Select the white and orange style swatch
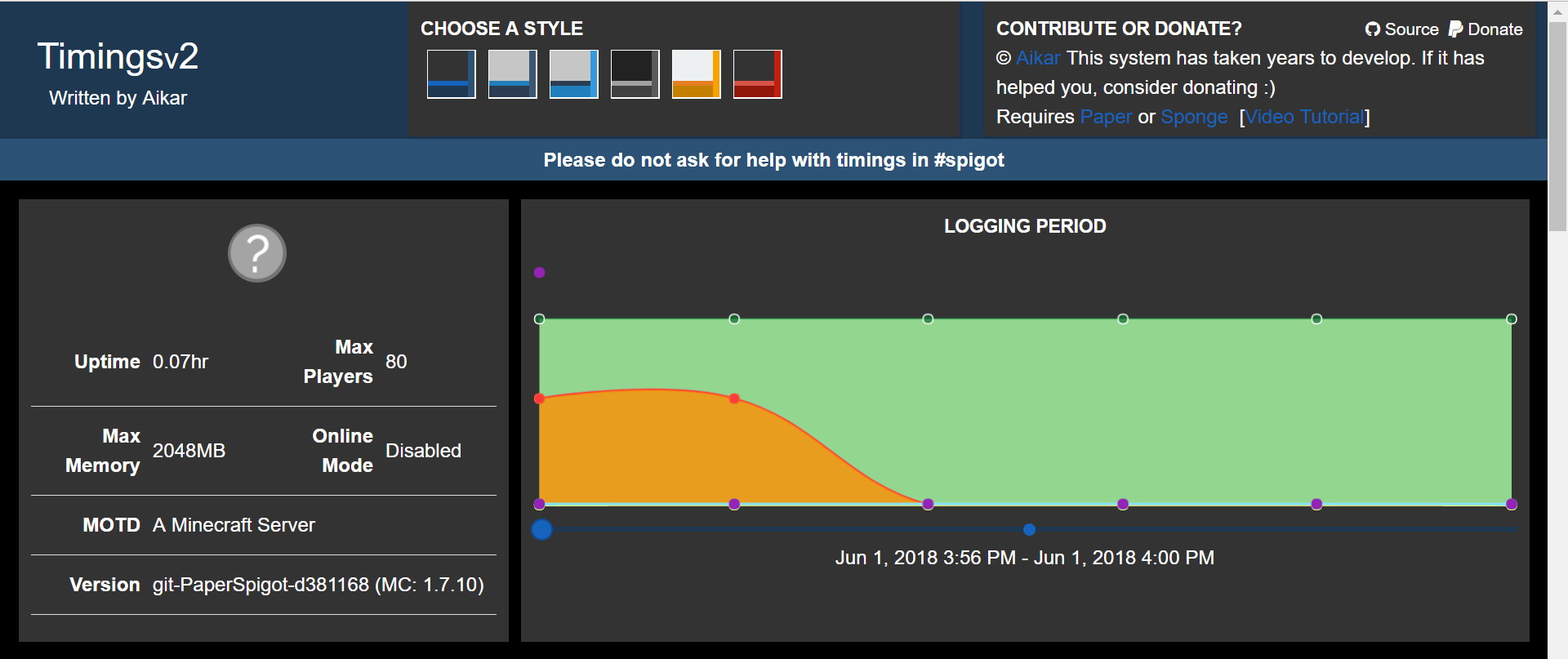 pyautogui.click(x=696, y=74)
